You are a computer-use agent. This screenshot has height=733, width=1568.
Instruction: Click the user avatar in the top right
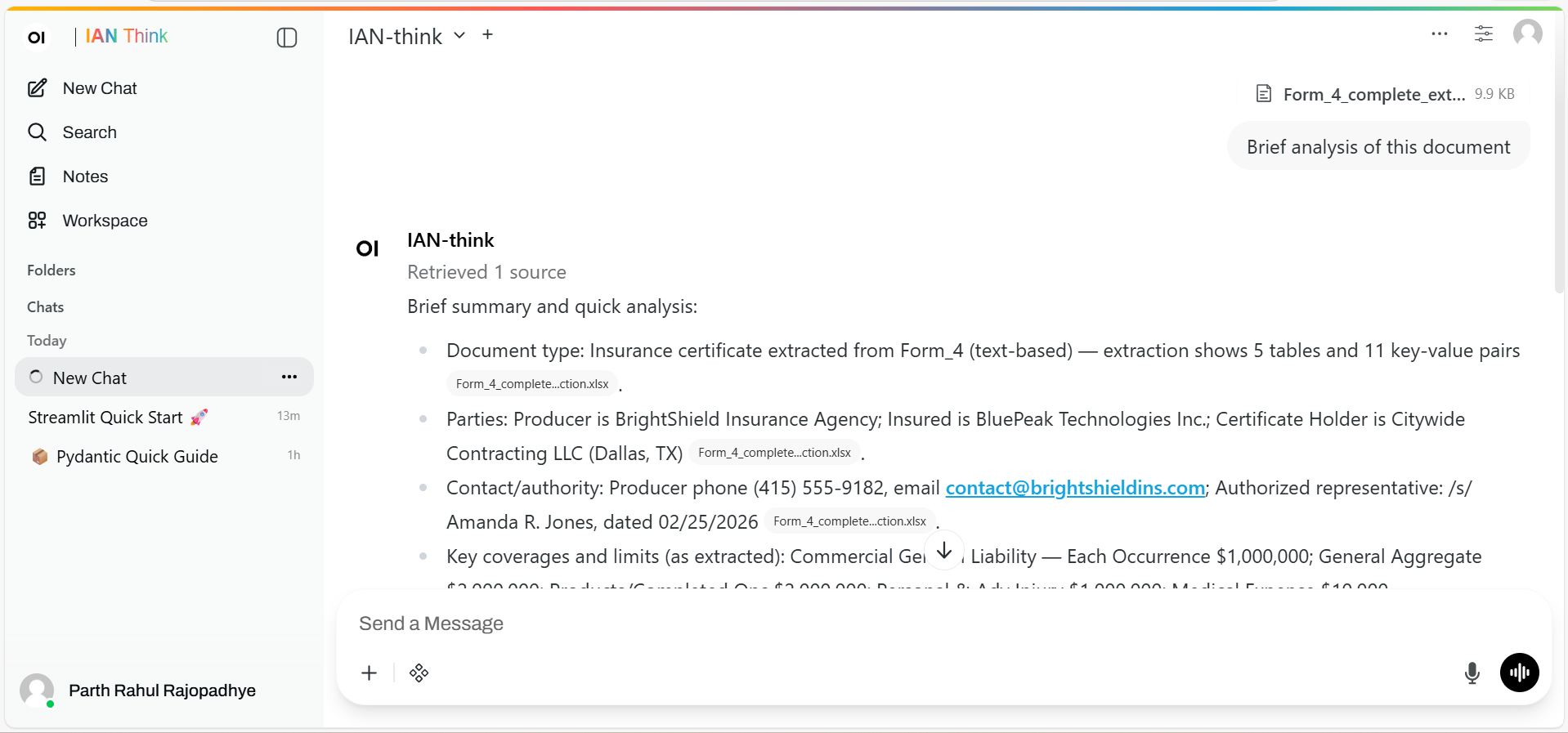tap(1528, 34)
